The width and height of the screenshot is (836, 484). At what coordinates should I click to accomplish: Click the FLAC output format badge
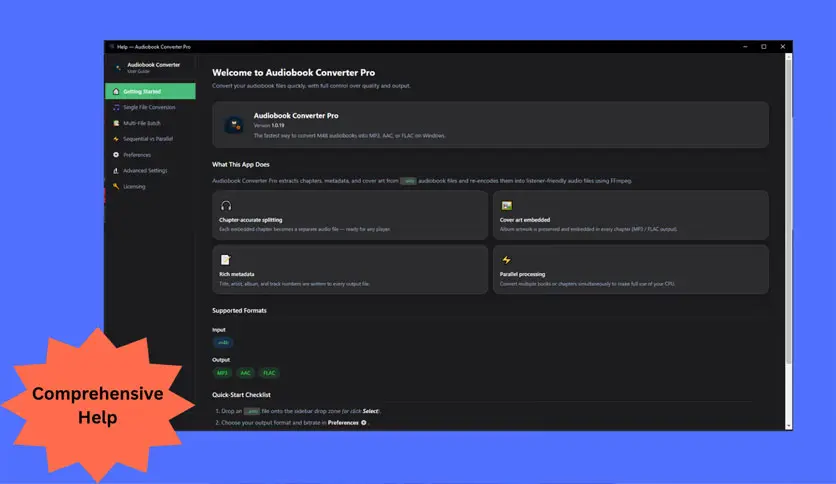269,373
